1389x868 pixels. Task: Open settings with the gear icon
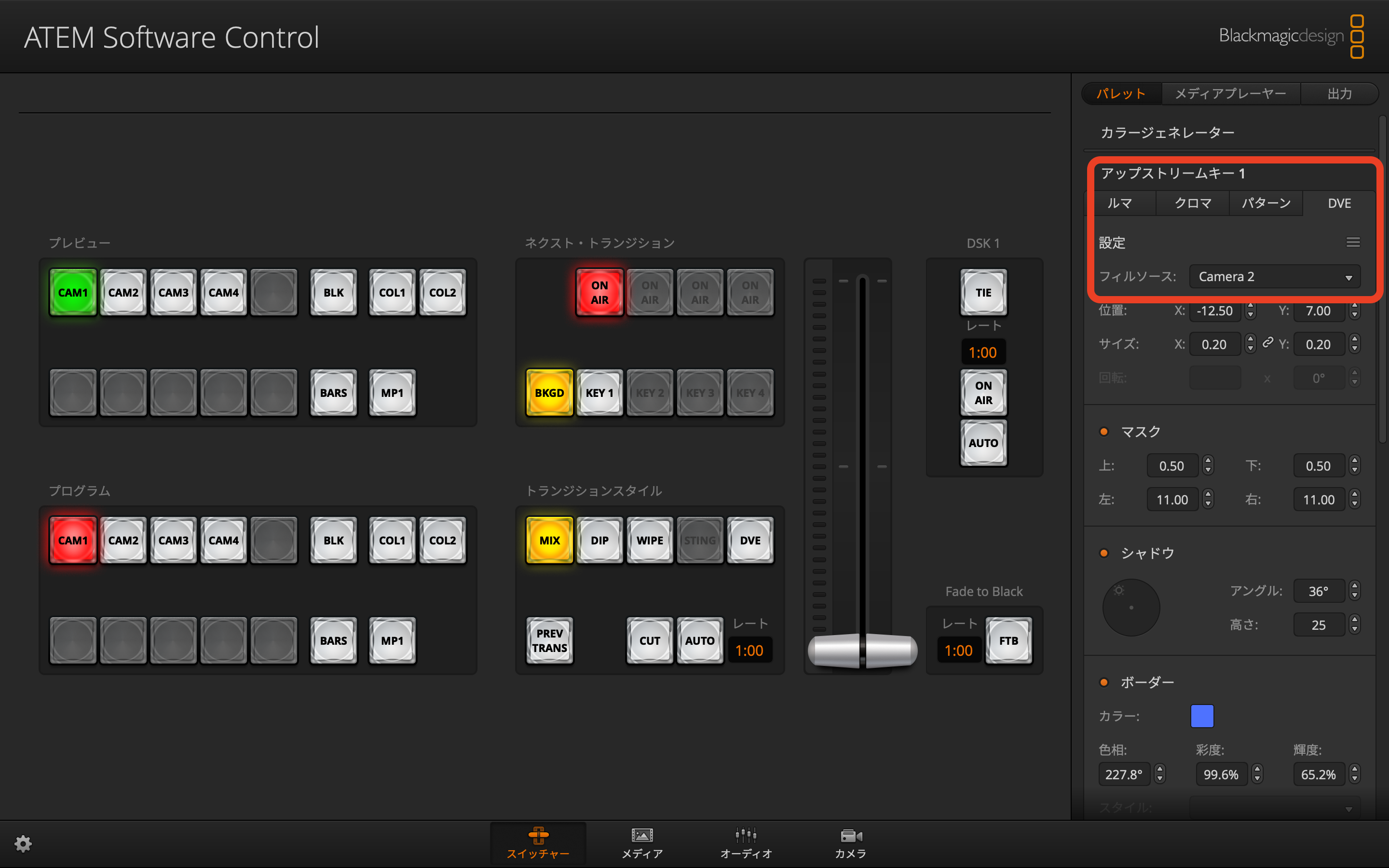pyautogui.click(x=23, y=843)
